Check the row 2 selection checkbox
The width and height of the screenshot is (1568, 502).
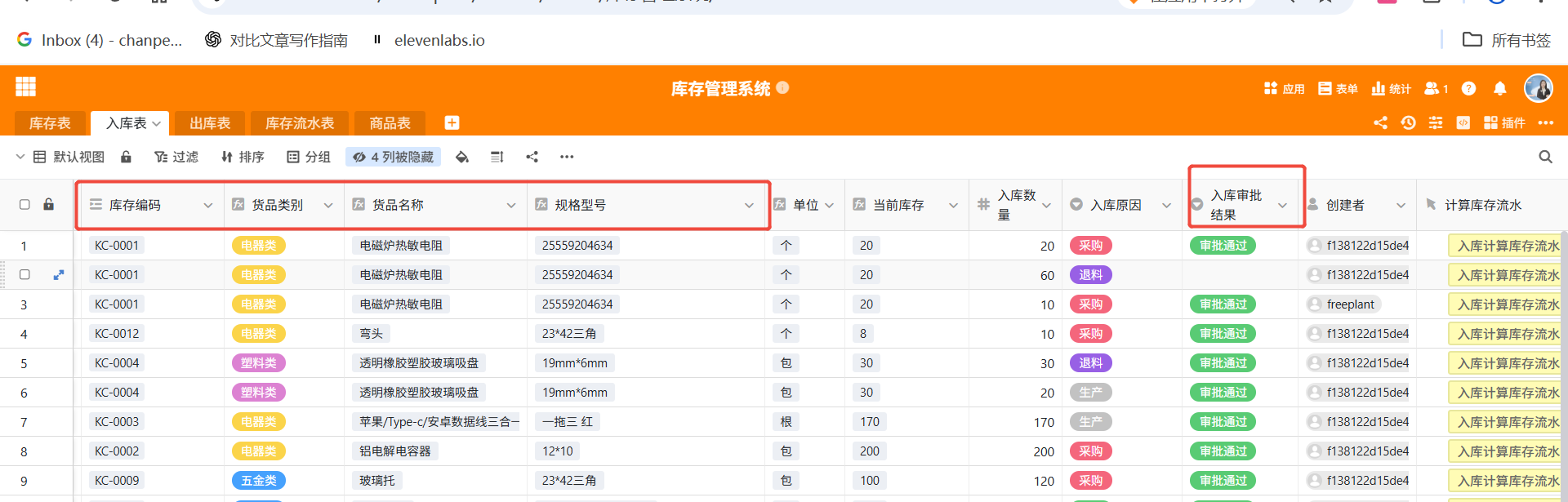coord(24,275)
